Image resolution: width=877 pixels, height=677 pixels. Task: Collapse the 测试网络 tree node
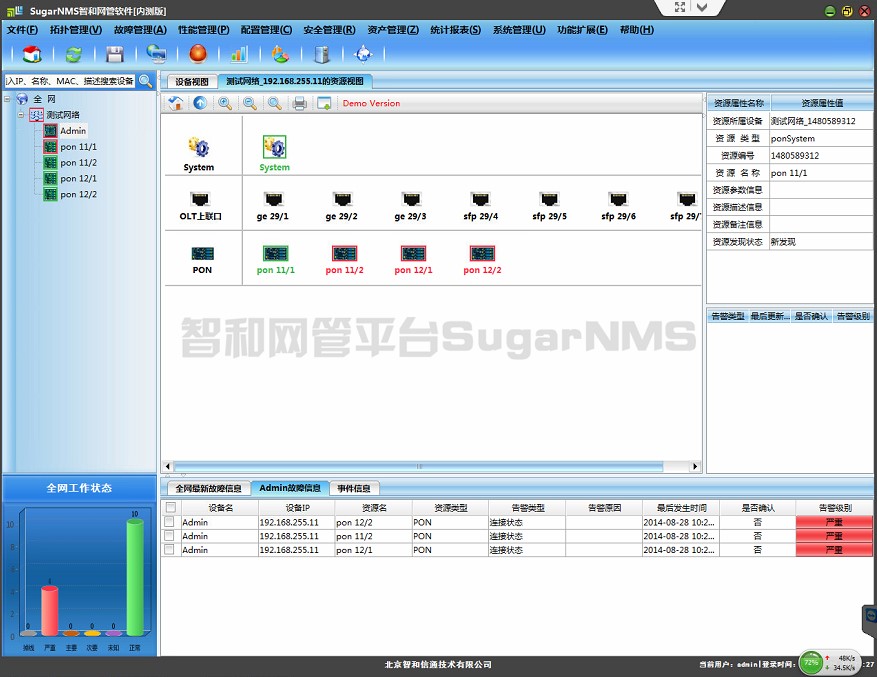point(21,115)
